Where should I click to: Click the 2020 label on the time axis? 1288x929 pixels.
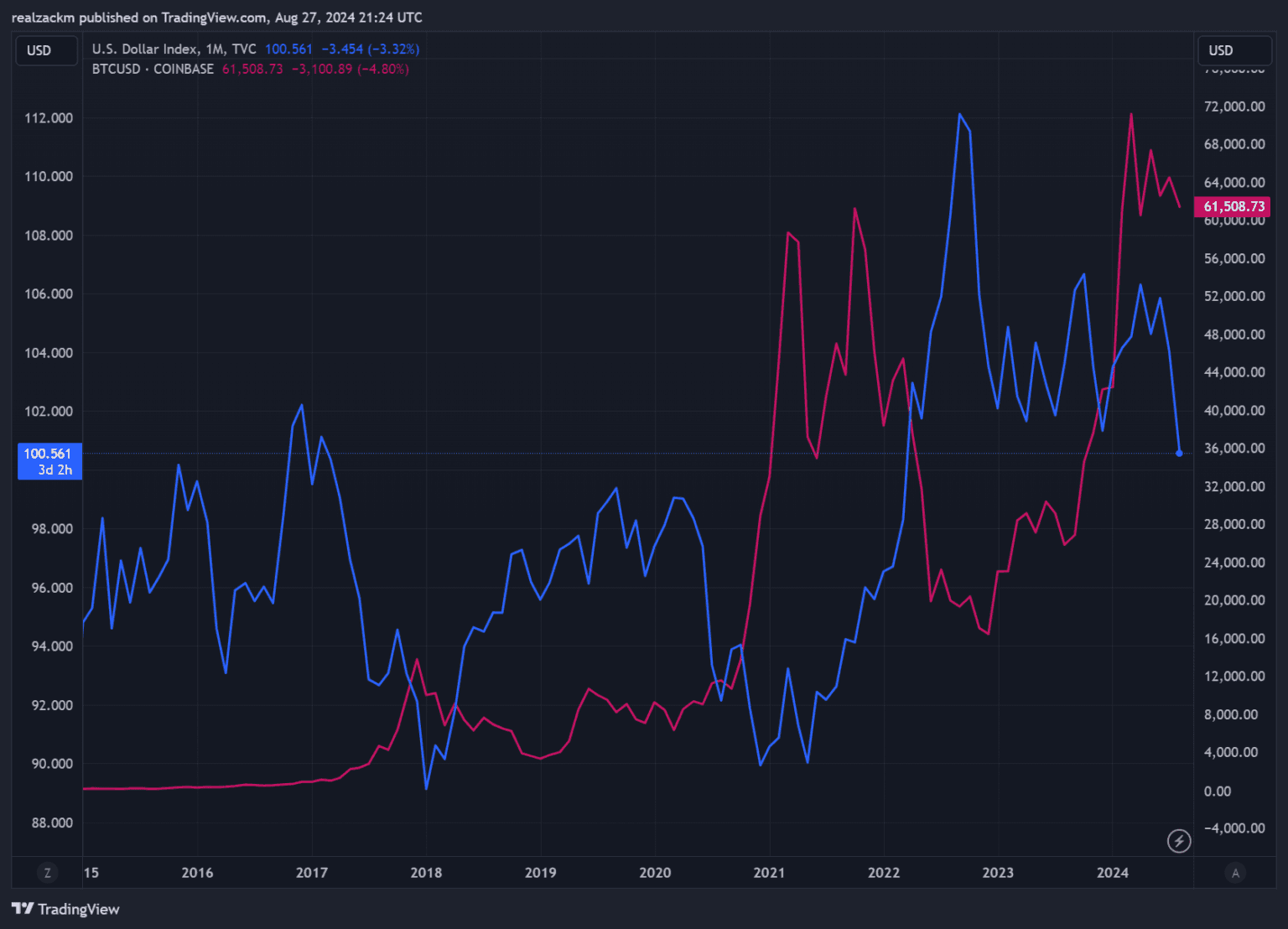click(x=655, y=873)
